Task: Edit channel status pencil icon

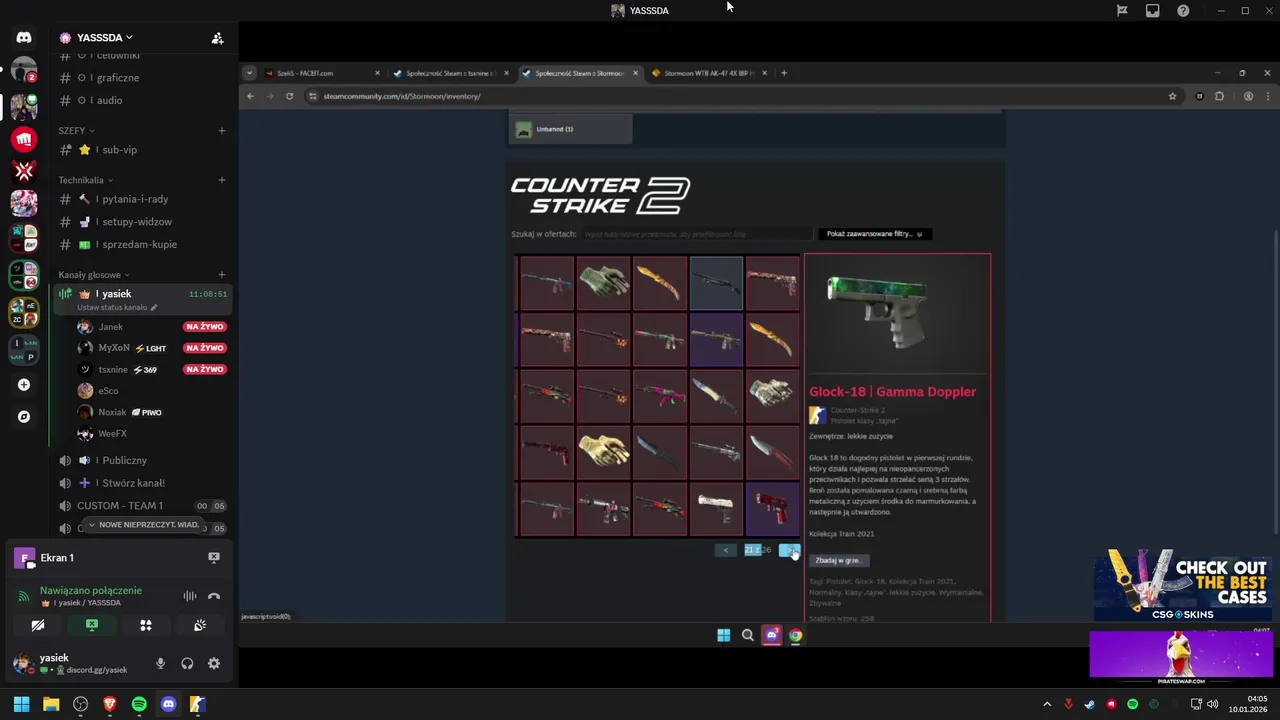Action: coord(154,308)
